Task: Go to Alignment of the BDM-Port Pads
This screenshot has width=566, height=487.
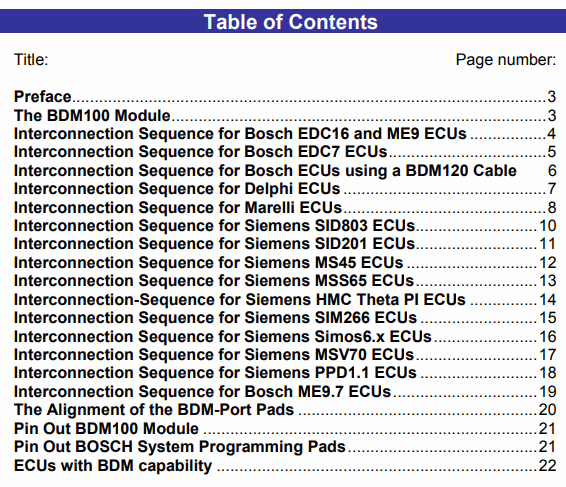Action: [285, 410]
